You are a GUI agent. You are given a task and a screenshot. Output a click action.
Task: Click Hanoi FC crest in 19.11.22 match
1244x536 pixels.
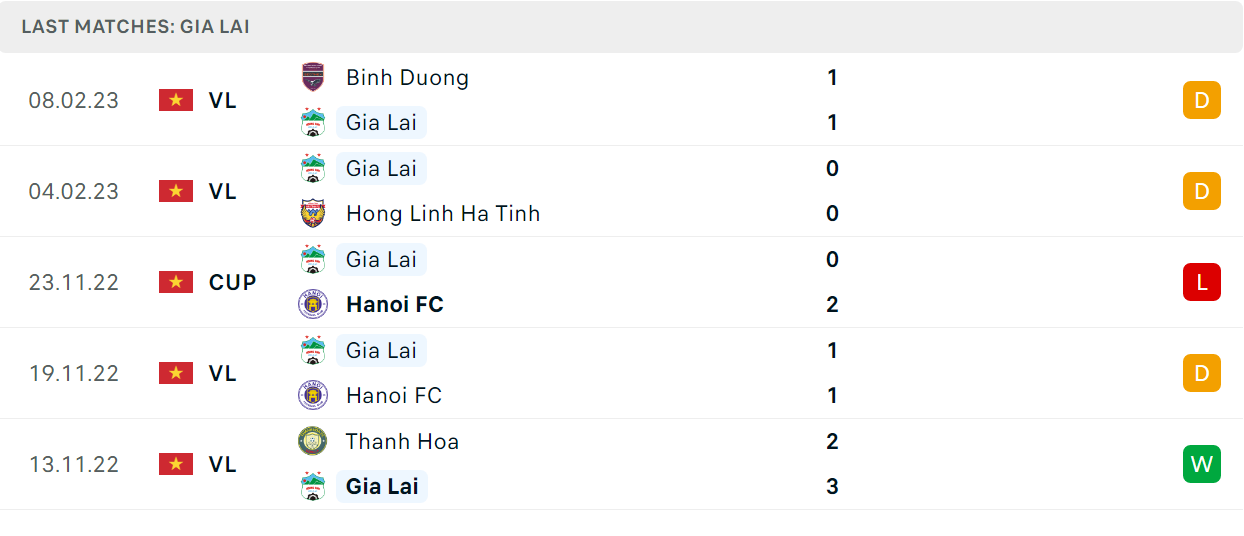coord(313,395)
